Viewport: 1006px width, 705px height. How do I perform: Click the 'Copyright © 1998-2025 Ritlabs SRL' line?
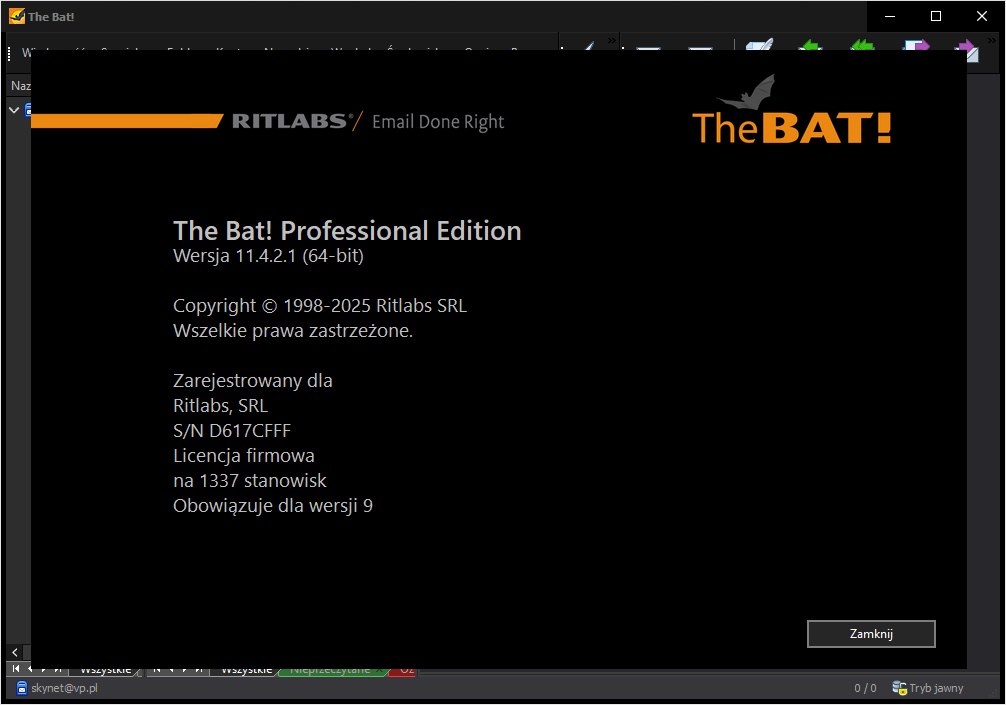pos(320,306)
